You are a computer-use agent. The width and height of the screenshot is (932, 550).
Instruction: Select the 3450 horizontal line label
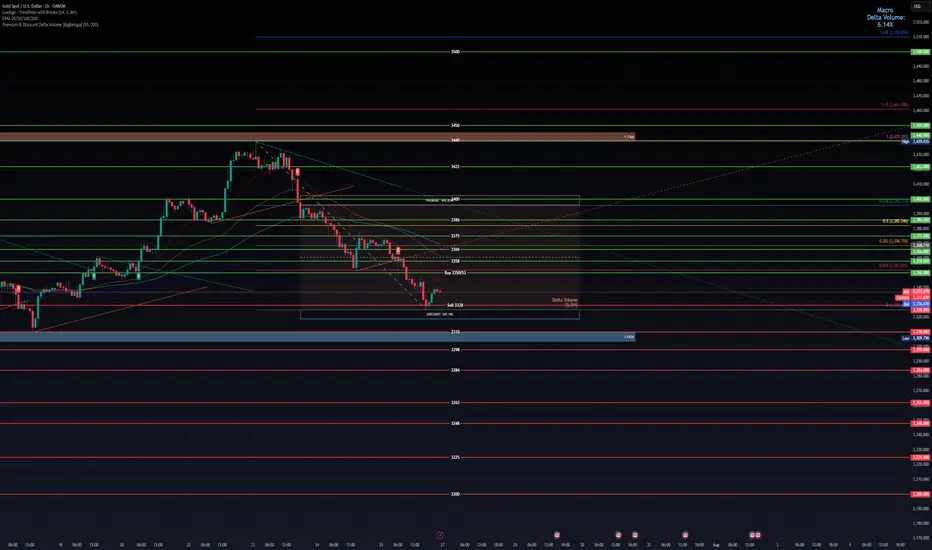point(455,125)
